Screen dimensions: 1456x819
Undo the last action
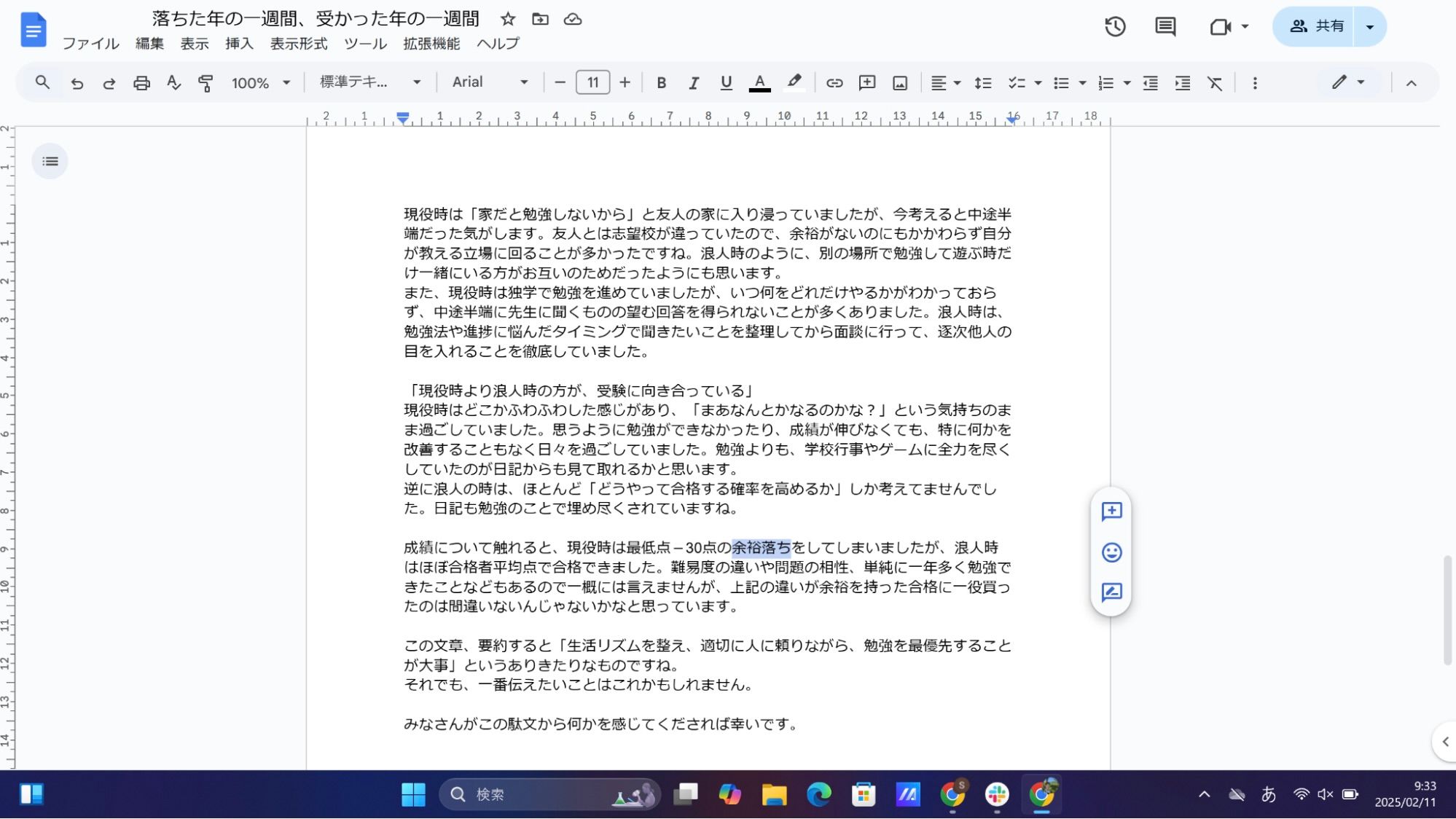point(77,82)
